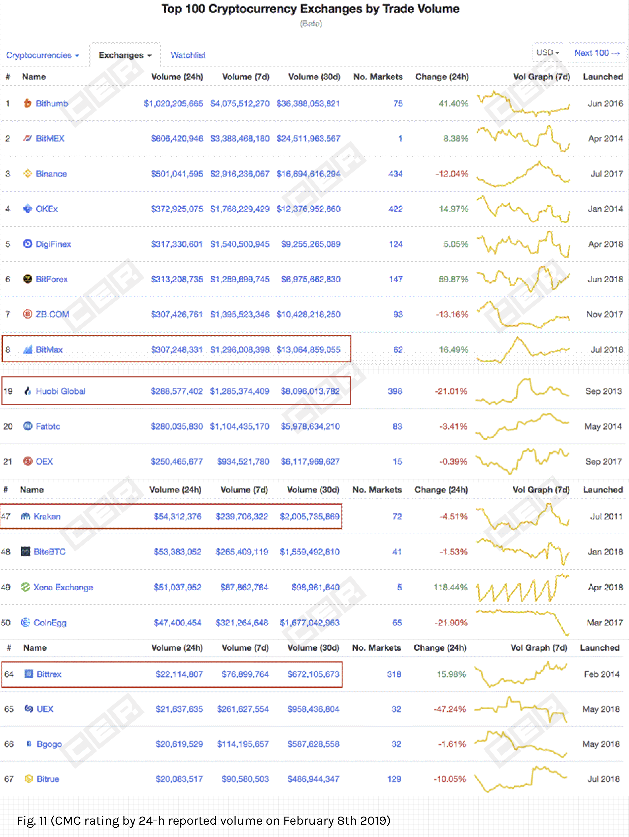Click the DigiFinex logo icon
Screen dimensions: 629x837
pyautogui.click(x=27, y=244)
